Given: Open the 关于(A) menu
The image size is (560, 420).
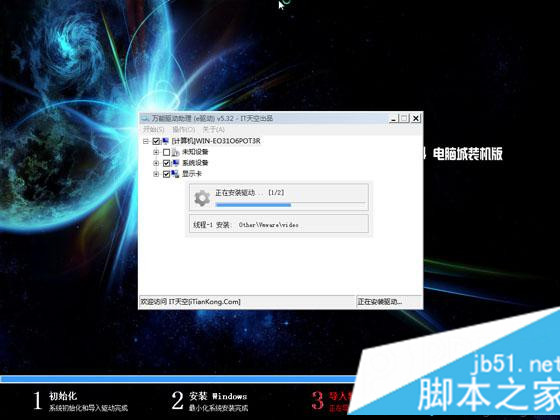Looking at the screenshot, I should 214,129.
